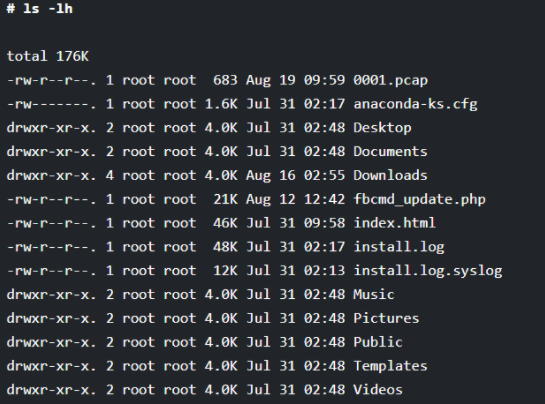Click the Templates directory name
This screenshot has width=545, height=404.
[390, 366]
